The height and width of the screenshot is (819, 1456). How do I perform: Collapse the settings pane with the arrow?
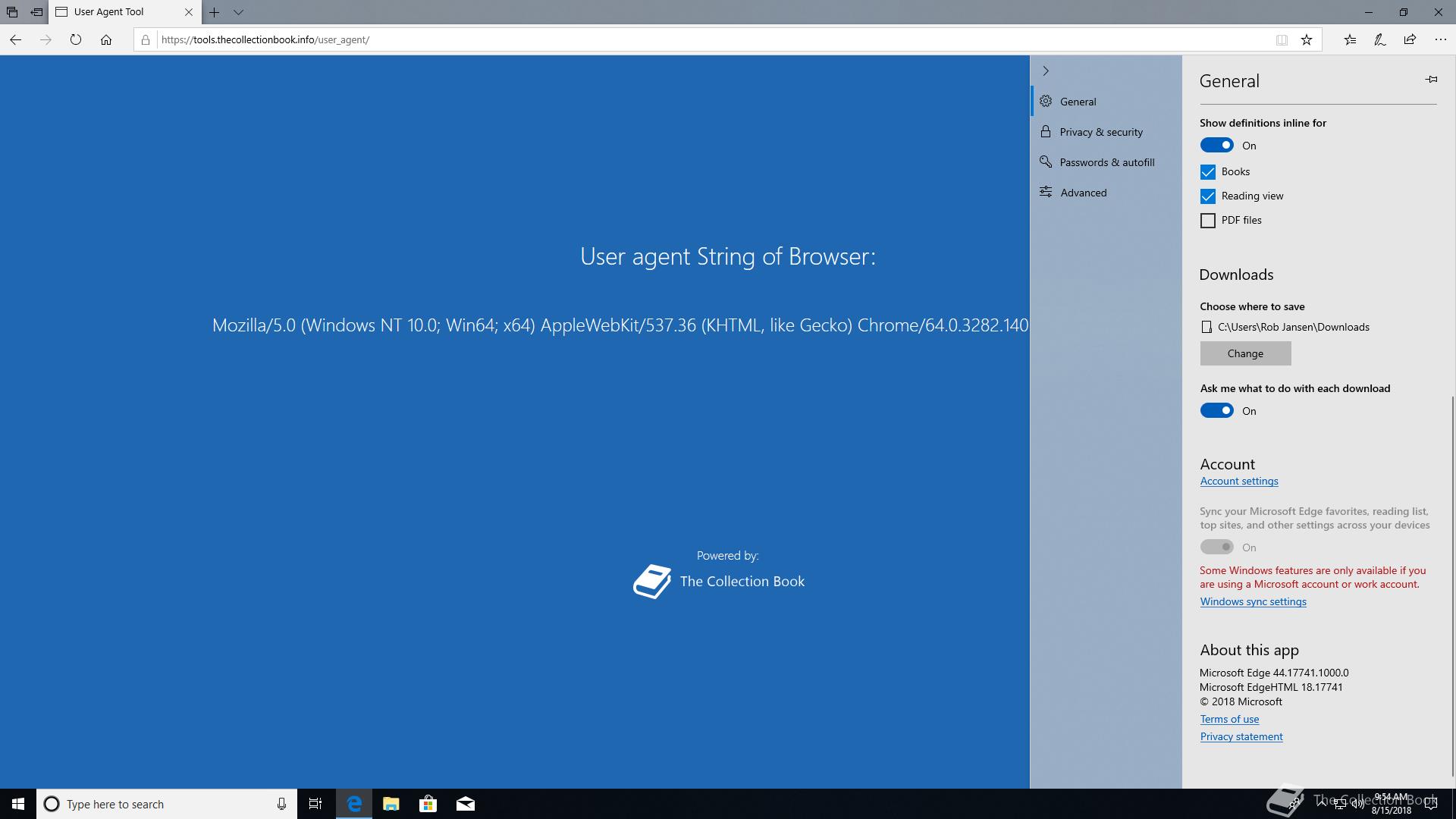(1046, 71)
